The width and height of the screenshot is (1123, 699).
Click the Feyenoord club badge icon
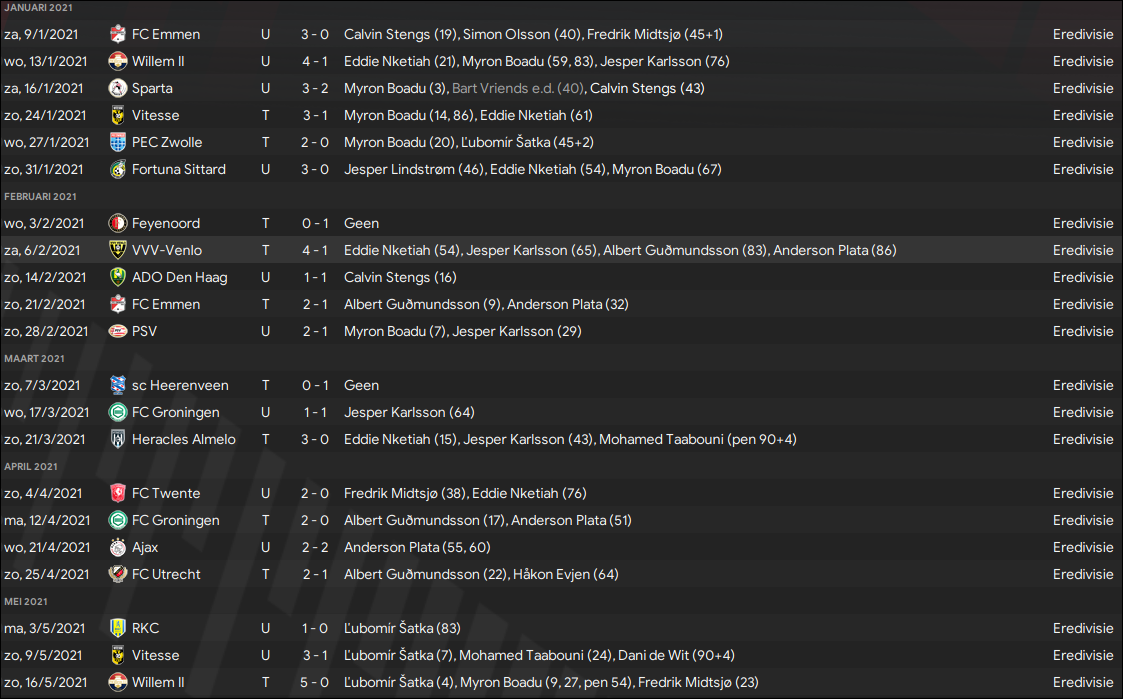[118, 223]
